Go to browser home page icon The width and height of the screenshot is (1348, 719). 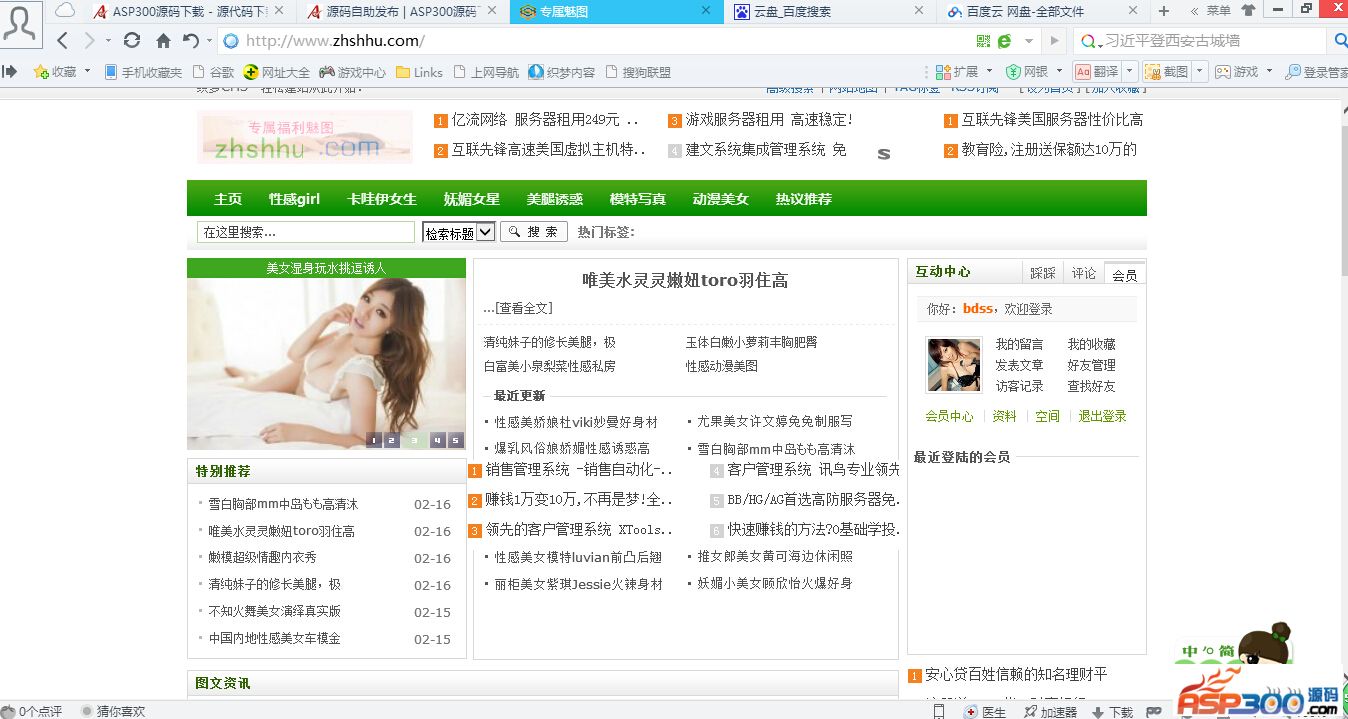163,41
